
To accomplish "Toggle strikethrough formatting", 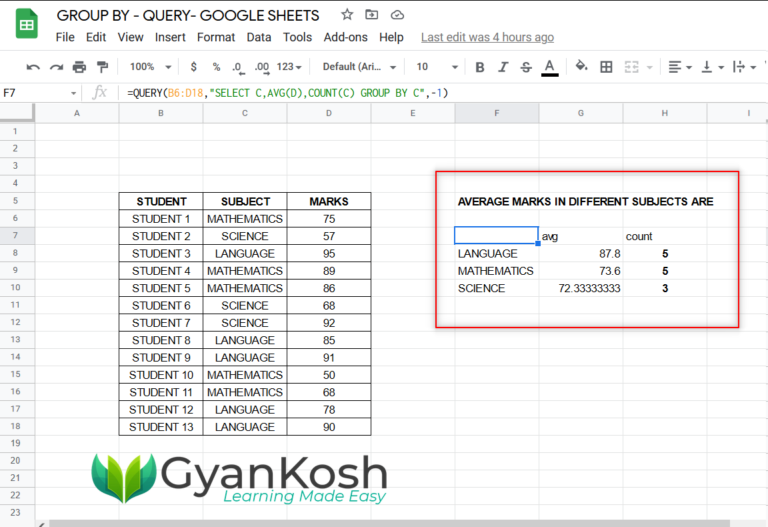I will (x=526, y=67).
